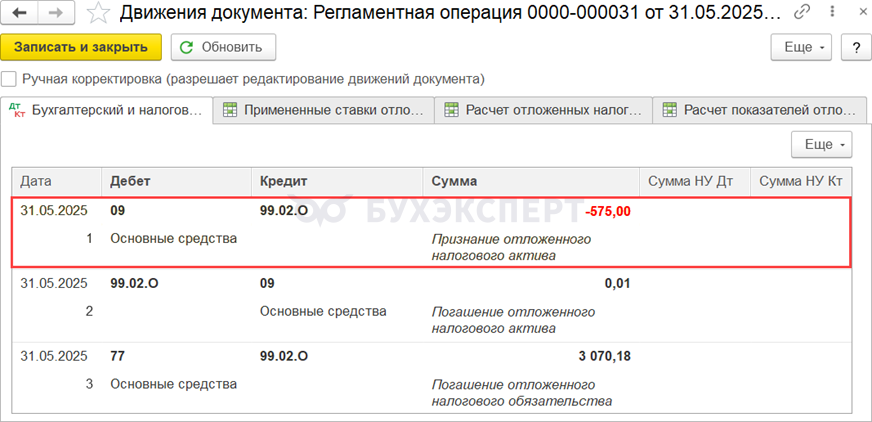Open the vertical three-dots window menu
This screenshot has height=422, width=872.
point(828,14)
